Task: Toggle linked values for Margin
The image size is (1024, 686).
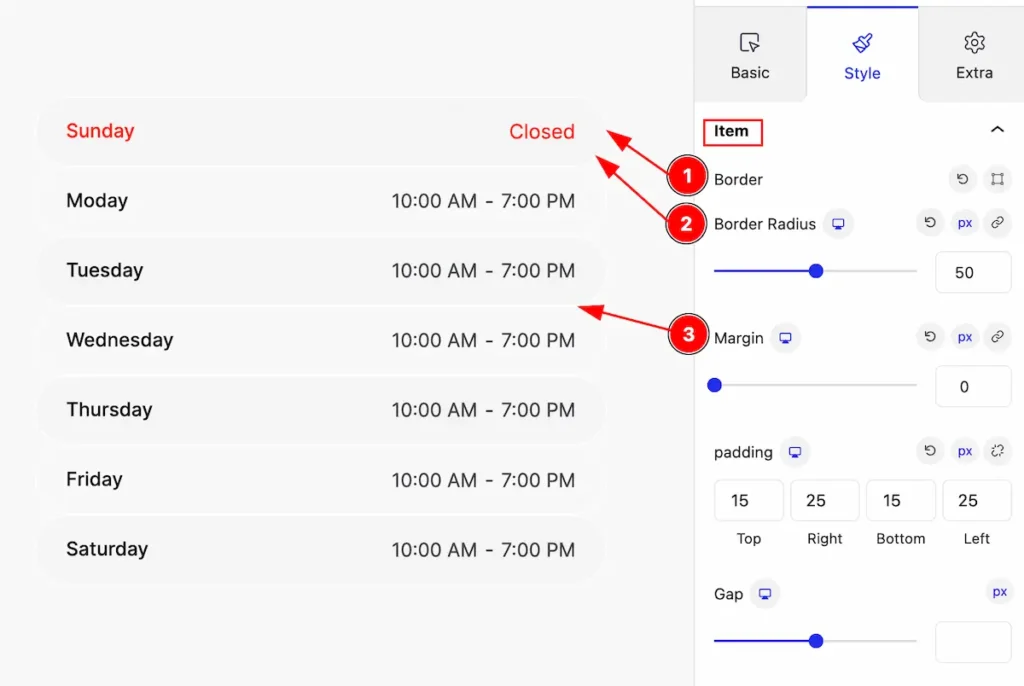Action: click(997, 337)
